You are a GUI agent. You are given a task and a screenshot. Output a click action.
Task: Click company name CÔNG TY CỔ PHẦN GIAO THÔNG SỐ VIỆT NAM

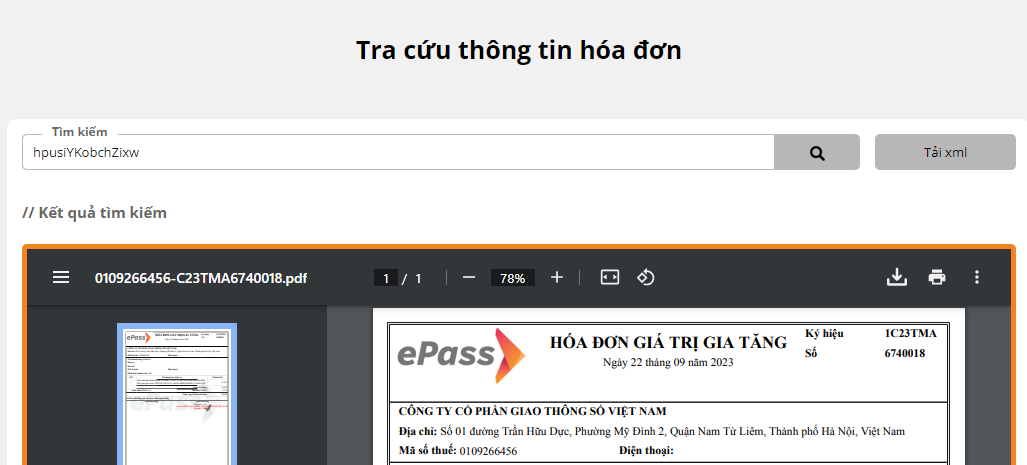532,411
